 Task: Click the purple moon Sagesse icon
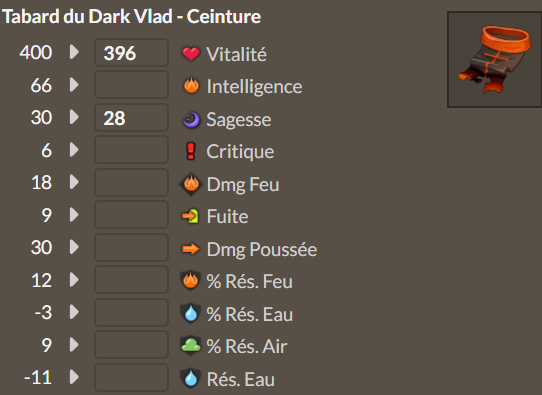point(191,120)
